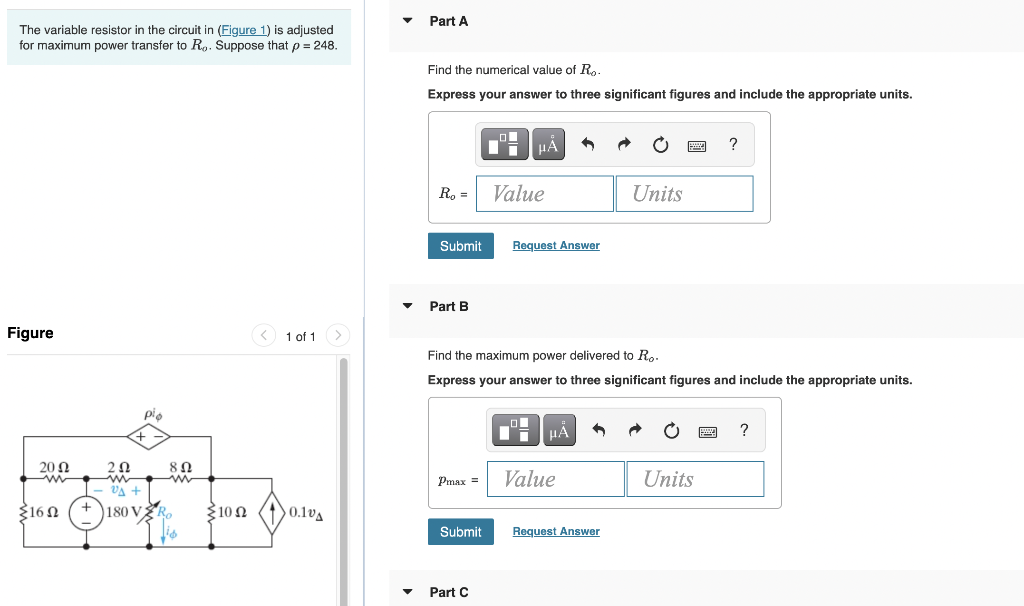Open templates palette in Part B toolbar
1024x606 pixels.
(515, 430)
